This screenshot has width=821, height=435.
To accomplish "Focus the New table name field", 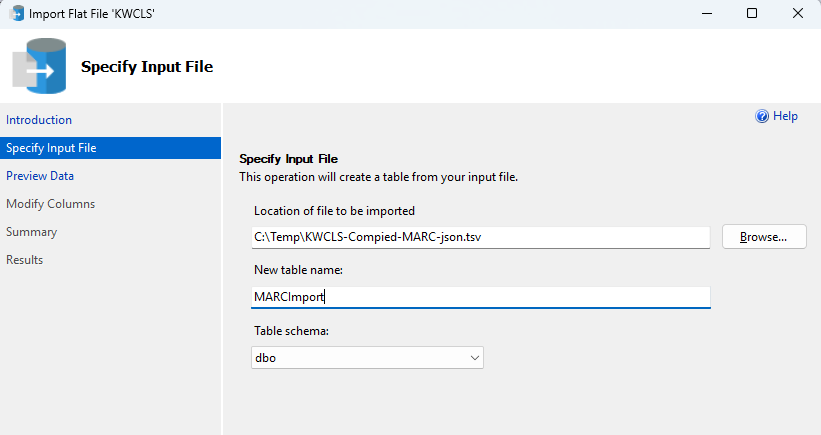I will pos(481,297).
